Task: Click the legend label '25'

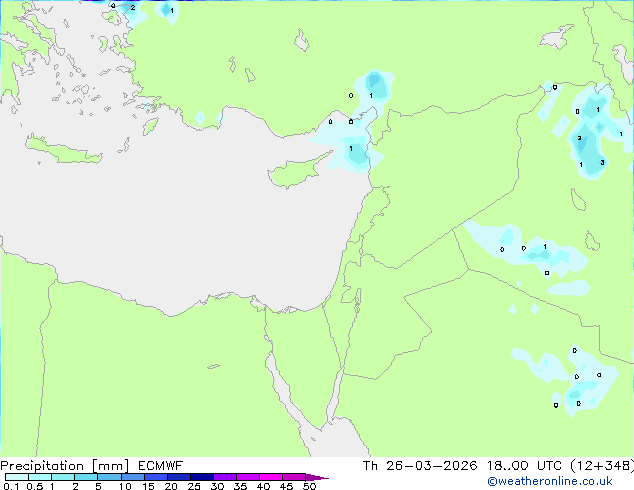Action: pyautogui.click(x=194, y=486)
